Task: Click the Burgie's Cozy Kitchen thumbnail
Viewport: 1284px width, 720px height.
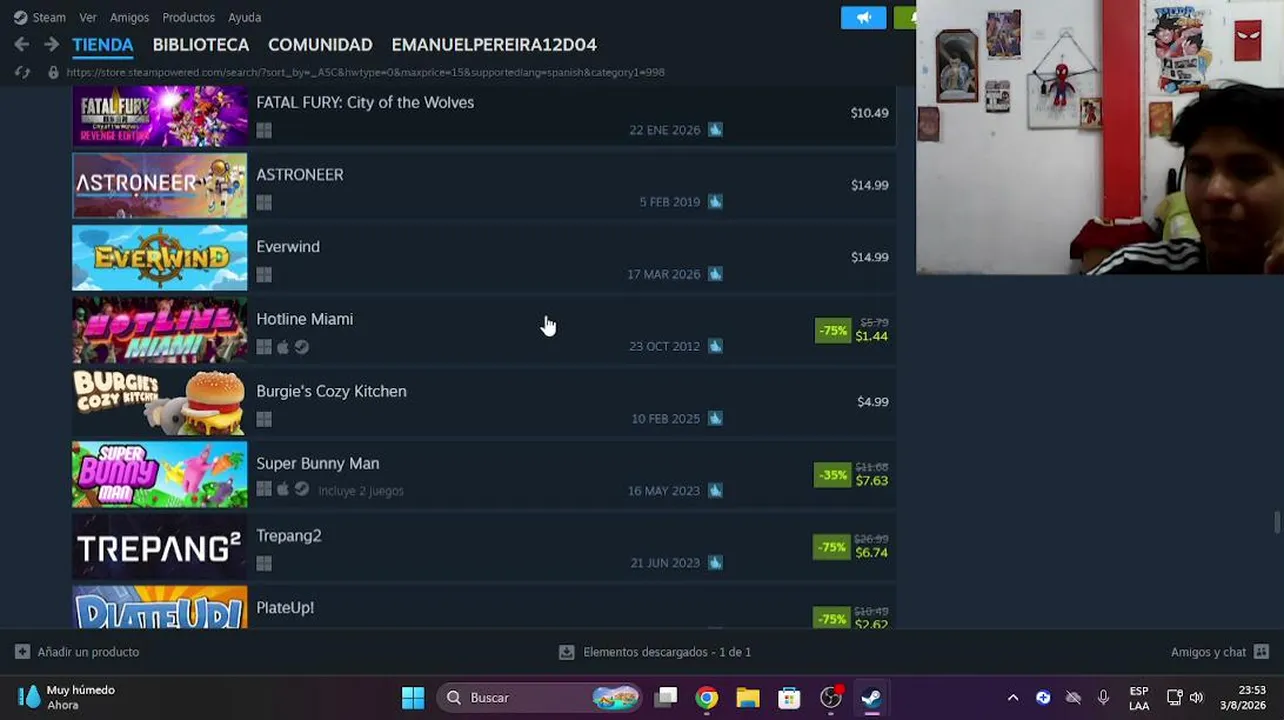Action: (159, 402)
